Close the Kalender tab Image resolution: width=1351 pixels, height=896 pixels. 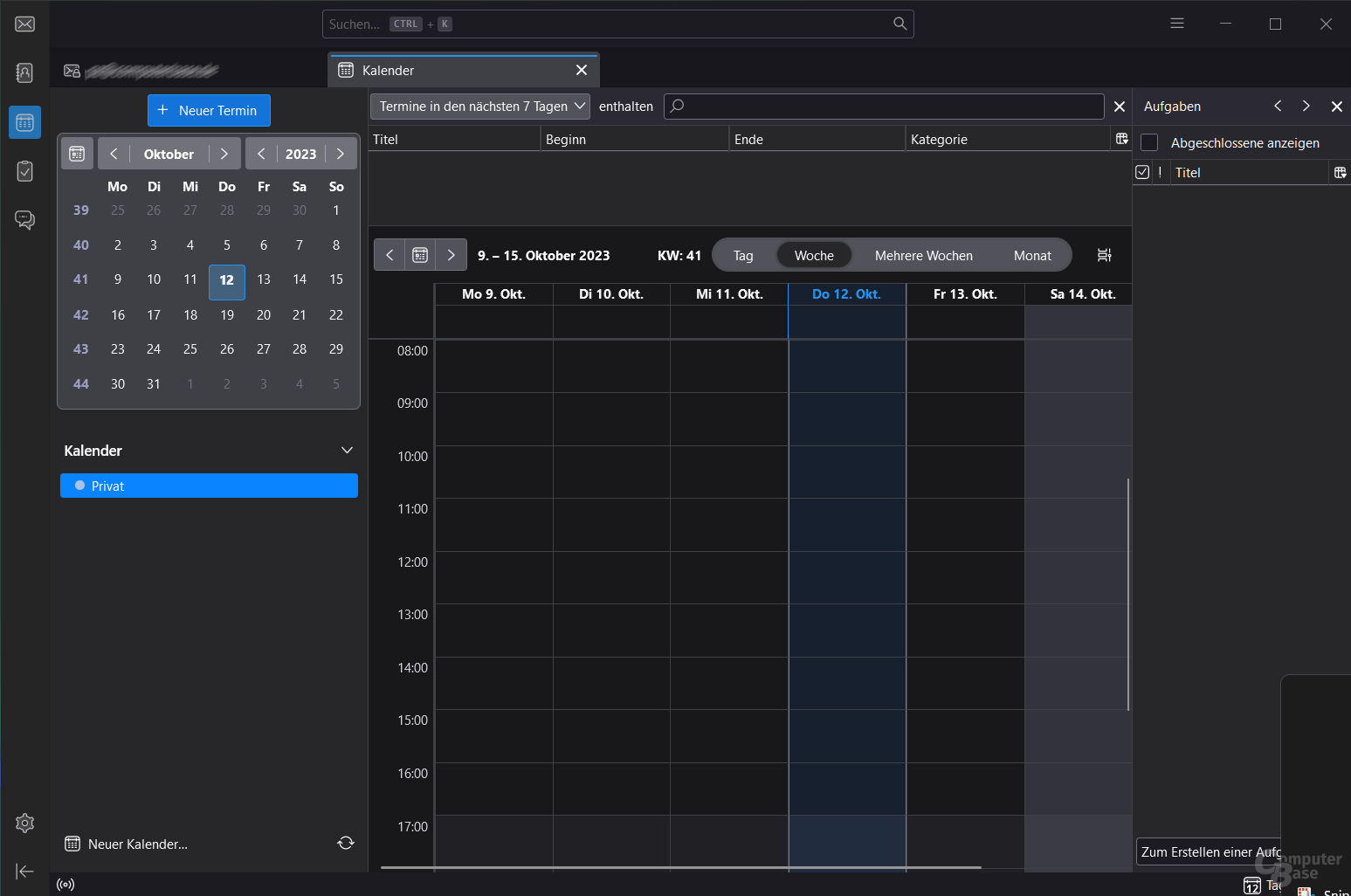click(x=582, y=70)
